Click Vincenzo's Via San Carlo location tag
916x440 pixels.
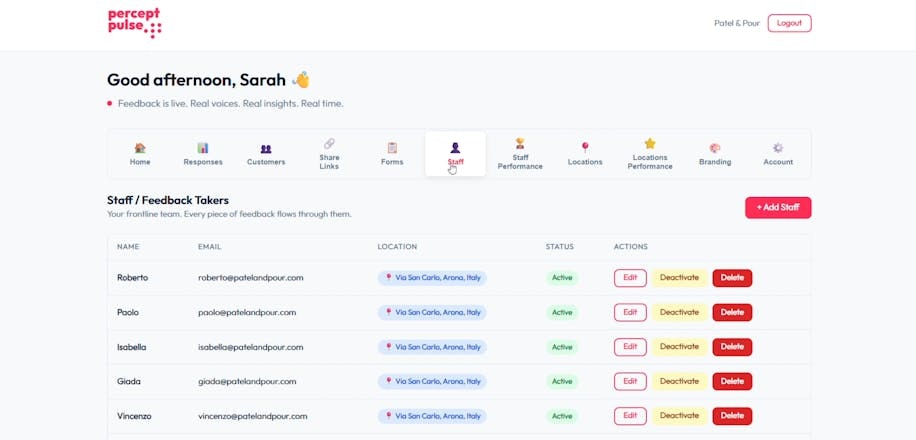click(x=432, y=416)
